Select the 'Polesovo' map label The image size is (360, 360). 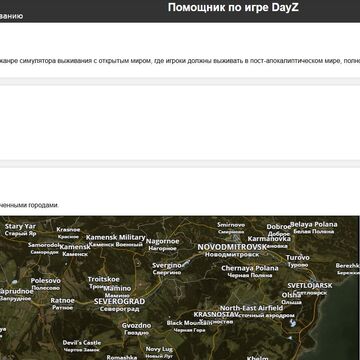pyautogui.click(x=46, y=281)
